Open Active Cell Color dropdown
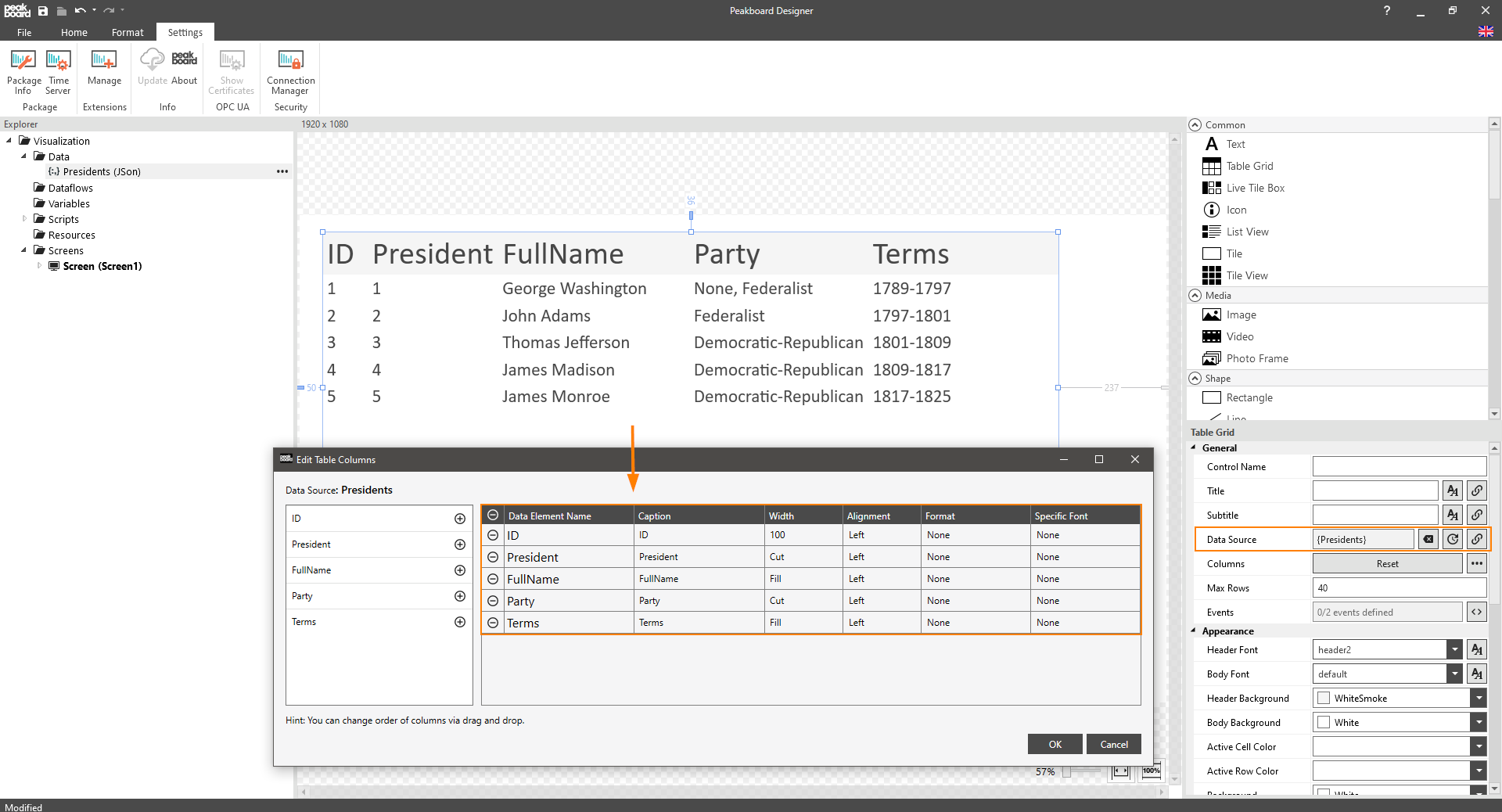 [x=1479, y=746]
